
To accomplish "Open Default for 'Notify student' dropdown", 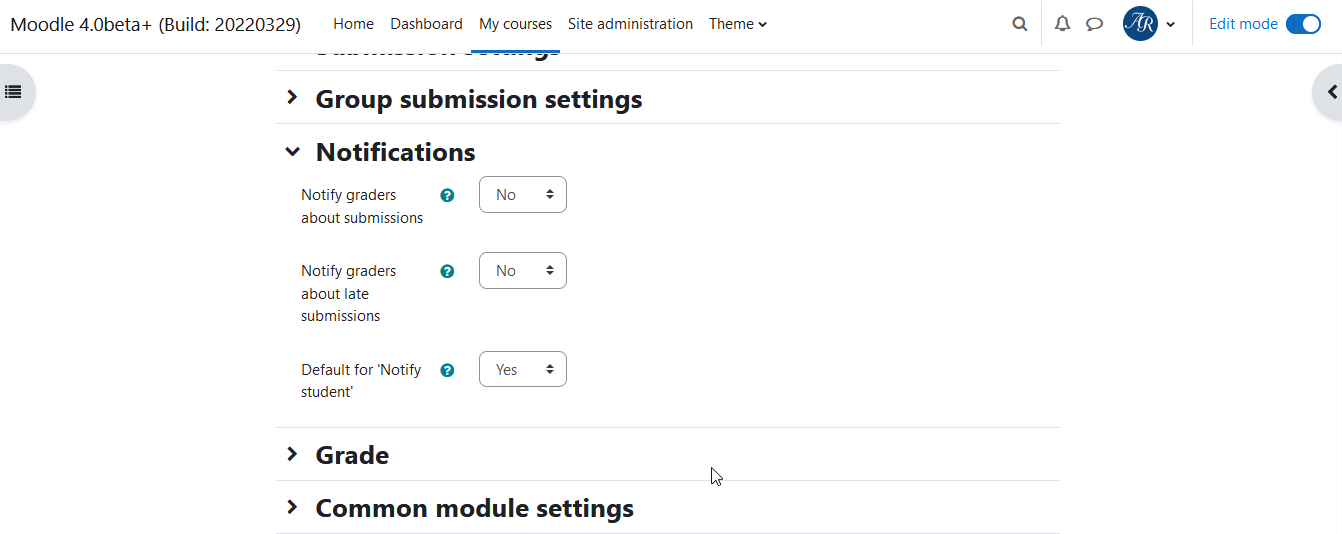I will pyautogui.click(x=523, y=369).
